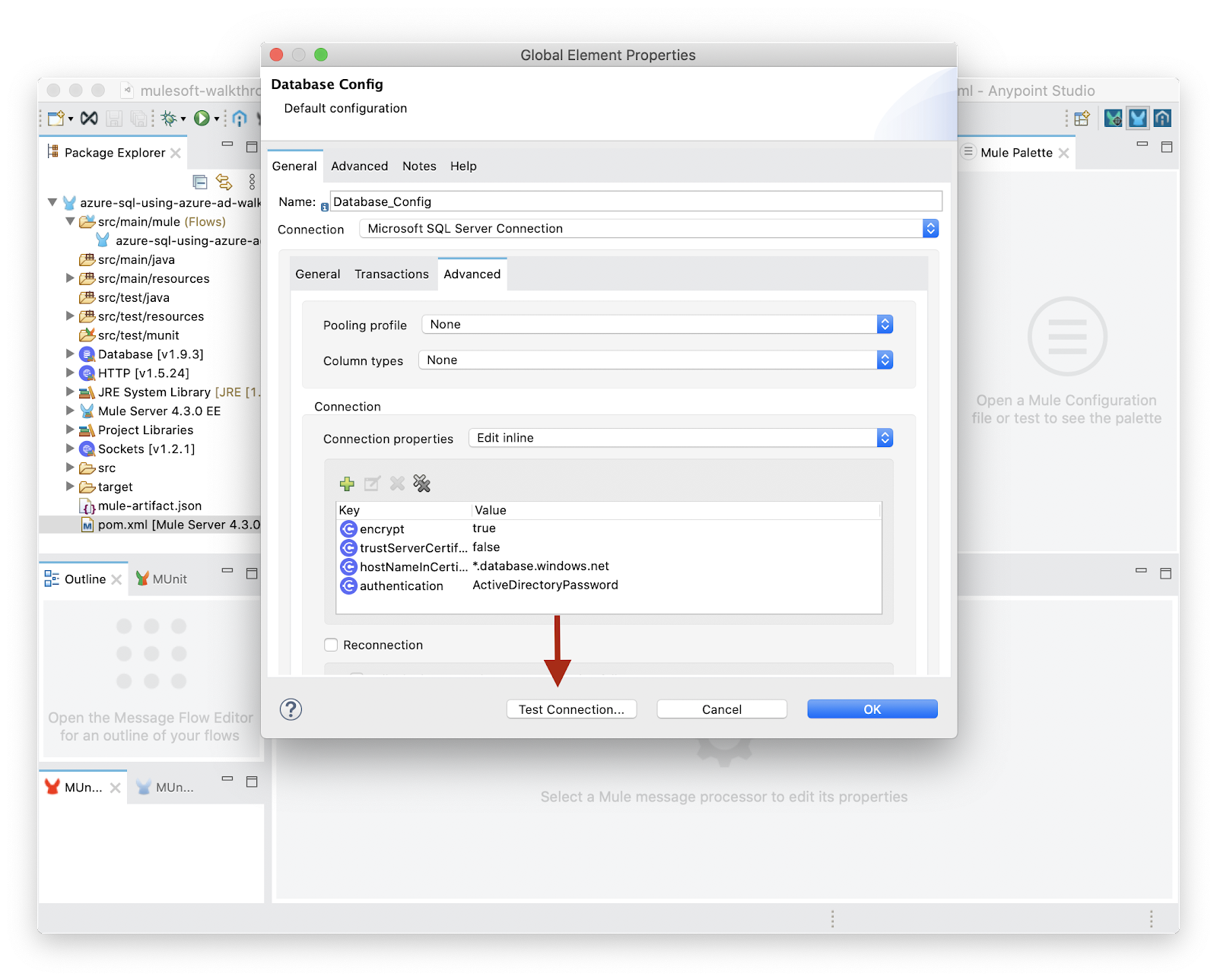
Task: Click the remove all properties tools icon
Action: click(421, 484)
